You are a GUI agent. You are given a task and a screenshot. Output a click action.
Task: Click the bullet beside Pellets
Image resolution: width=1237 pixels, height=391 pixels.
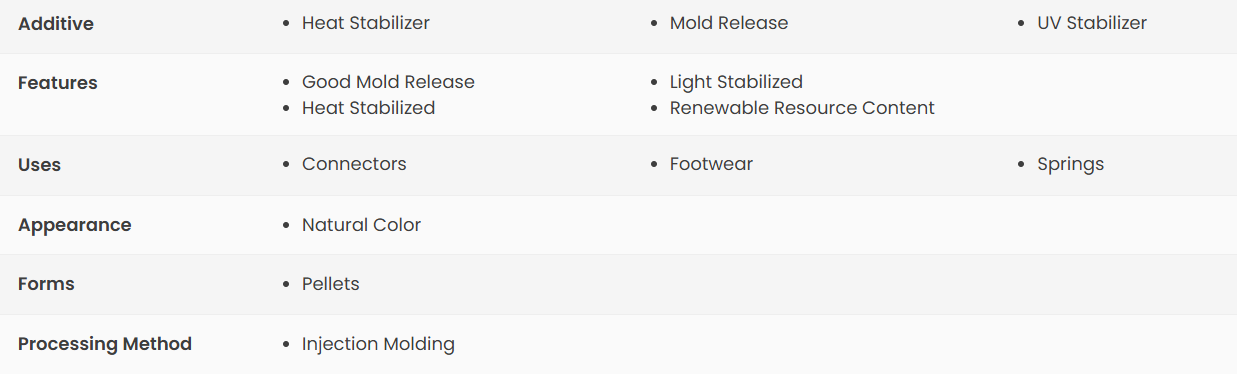pyautogui.click(x=288, y=285)
